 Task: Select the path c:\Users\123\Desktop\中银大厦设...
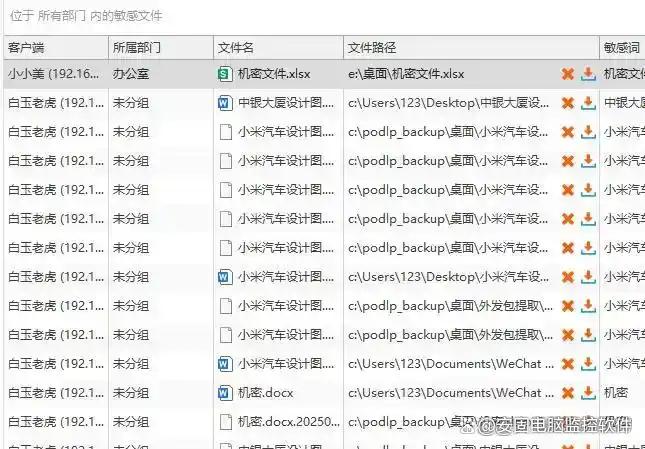tap(448, 103)
